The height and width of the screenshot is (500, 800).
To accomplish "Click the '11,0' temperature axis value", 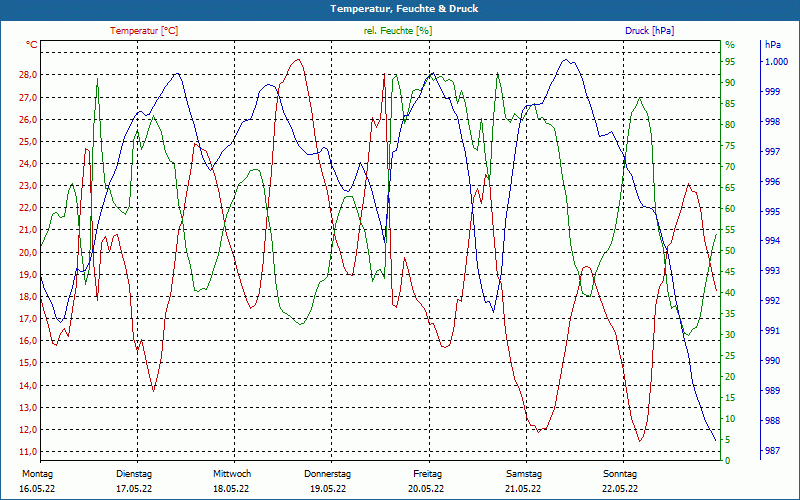I will point(28,452).
